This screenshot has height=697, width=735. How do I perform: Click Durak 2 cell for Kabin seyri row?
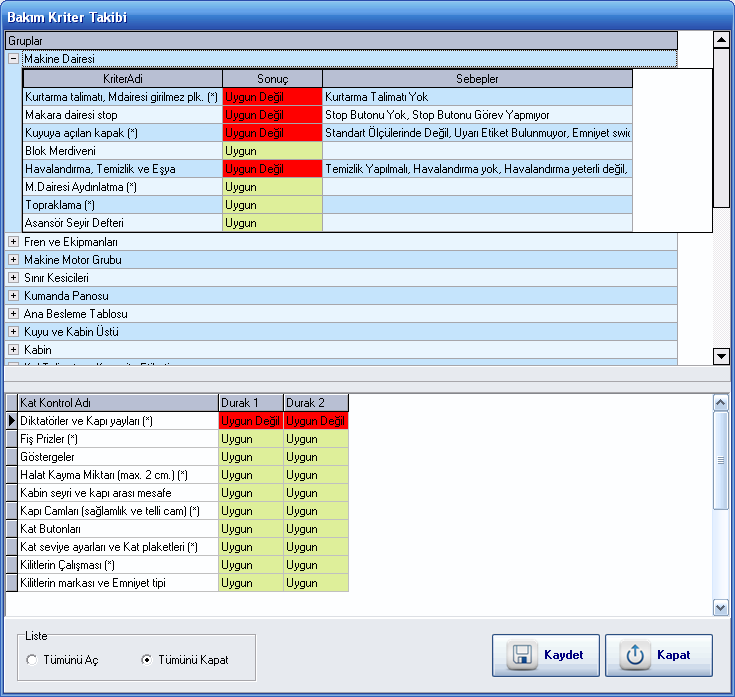click(x=316, y=493)
